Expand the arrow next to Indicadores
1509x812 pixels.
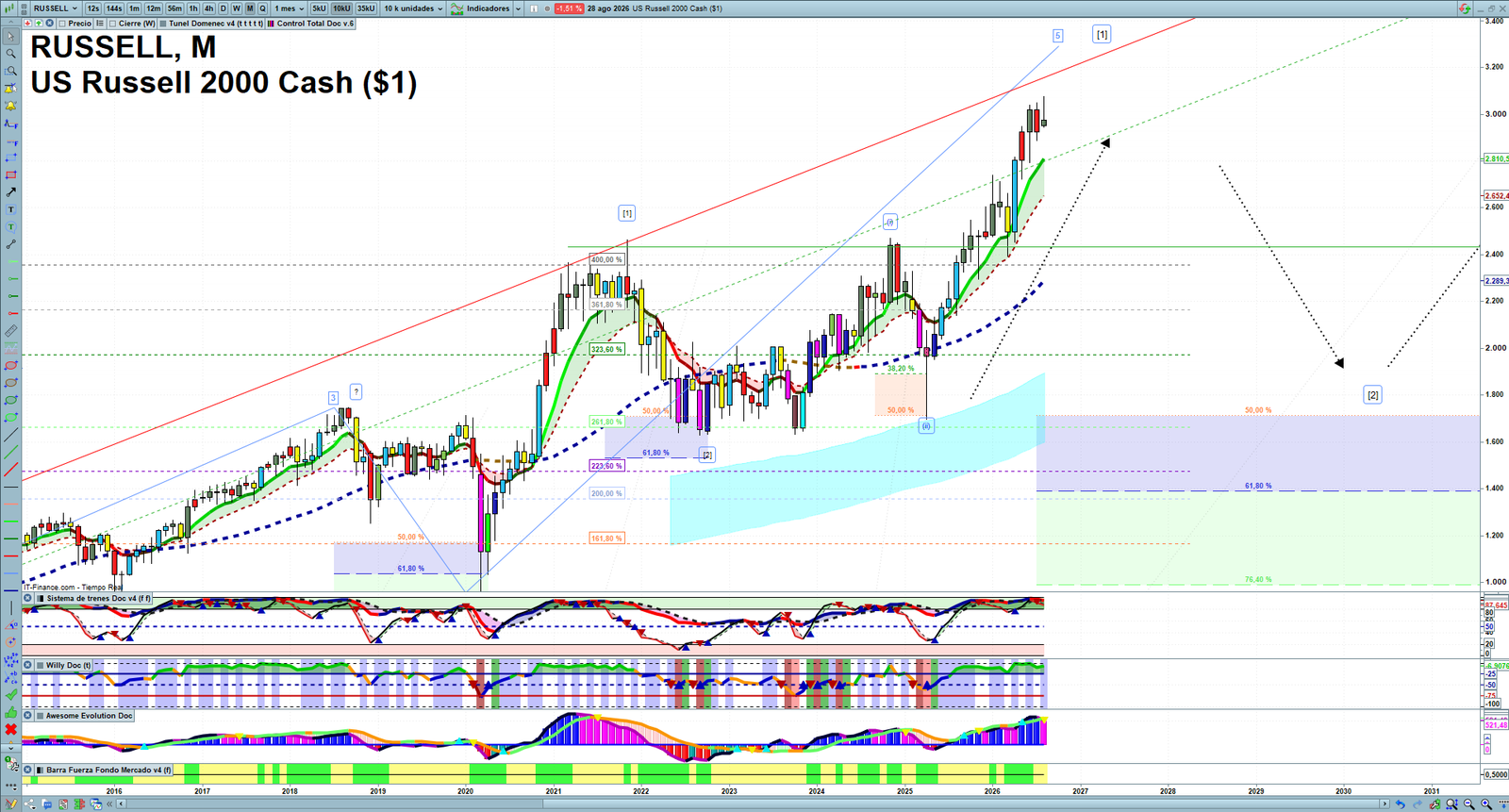pos(518,8)
